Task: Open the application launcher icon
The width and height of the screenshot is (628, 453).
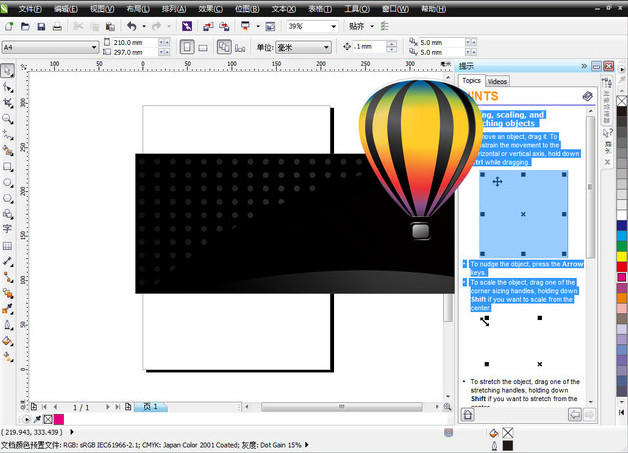Action: click(245, 26)
